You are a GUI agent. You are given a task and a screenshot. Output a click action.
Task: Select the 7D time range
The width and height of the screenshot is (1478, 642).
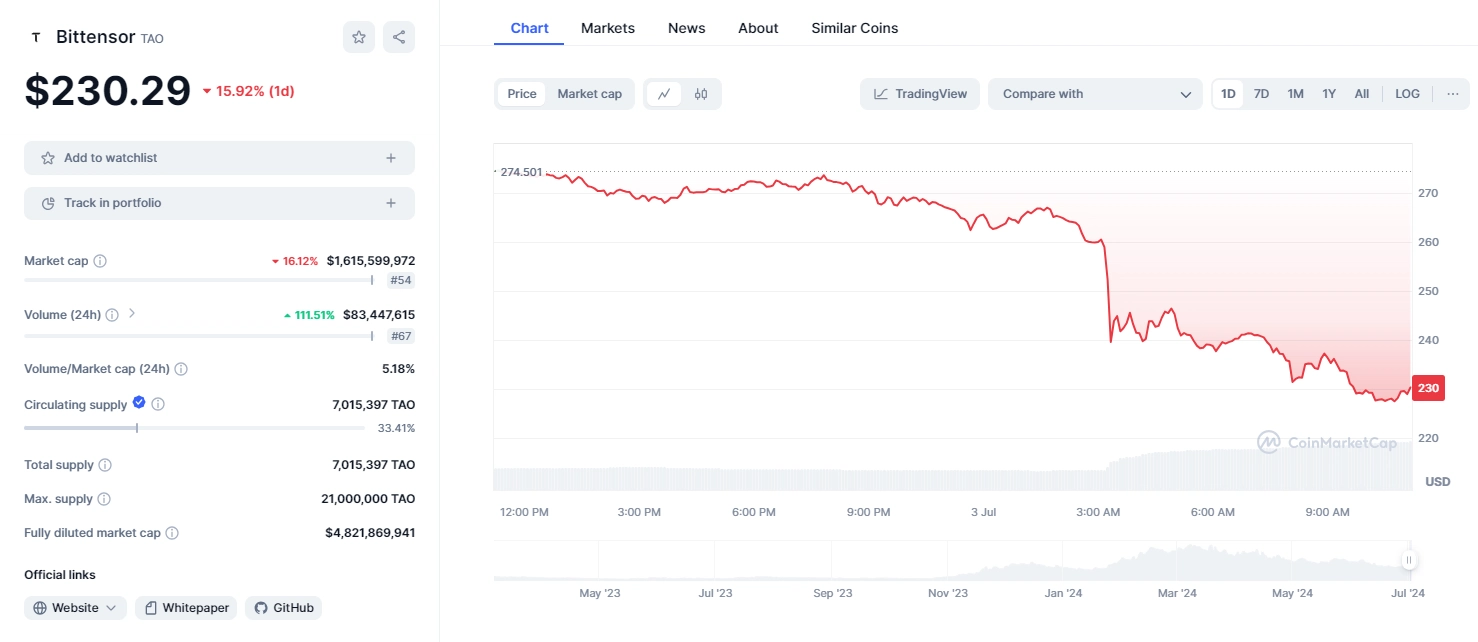point(1262,94)
